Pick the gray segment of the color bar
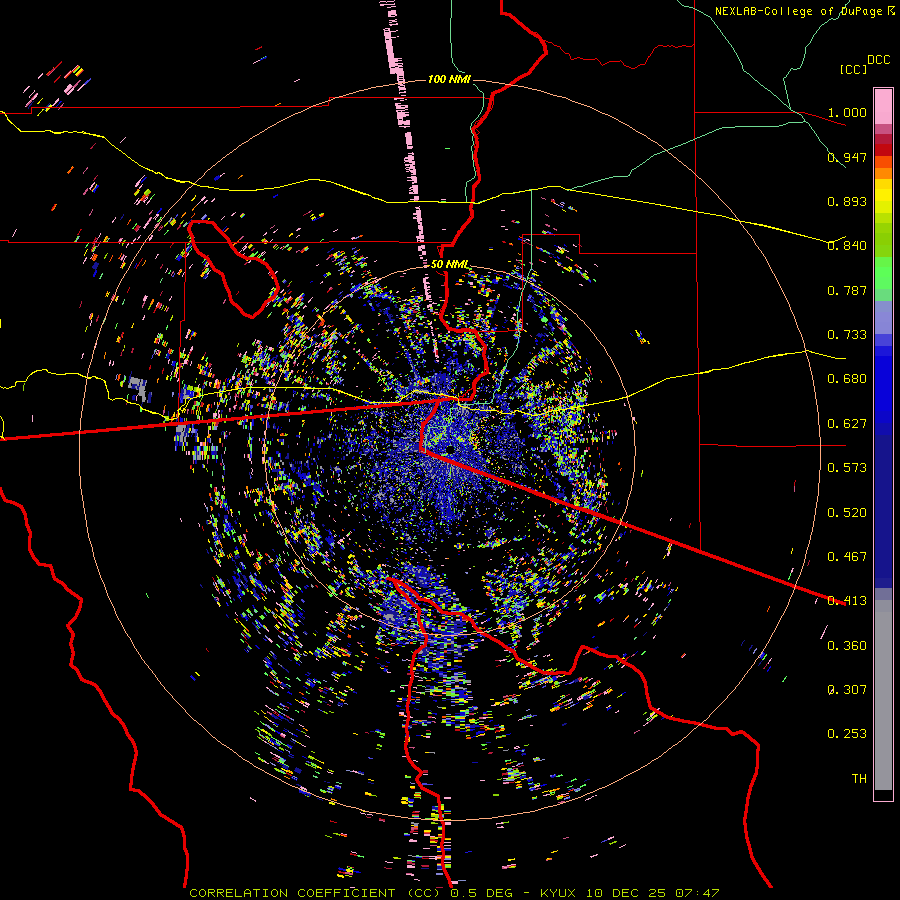 (883, 695)
